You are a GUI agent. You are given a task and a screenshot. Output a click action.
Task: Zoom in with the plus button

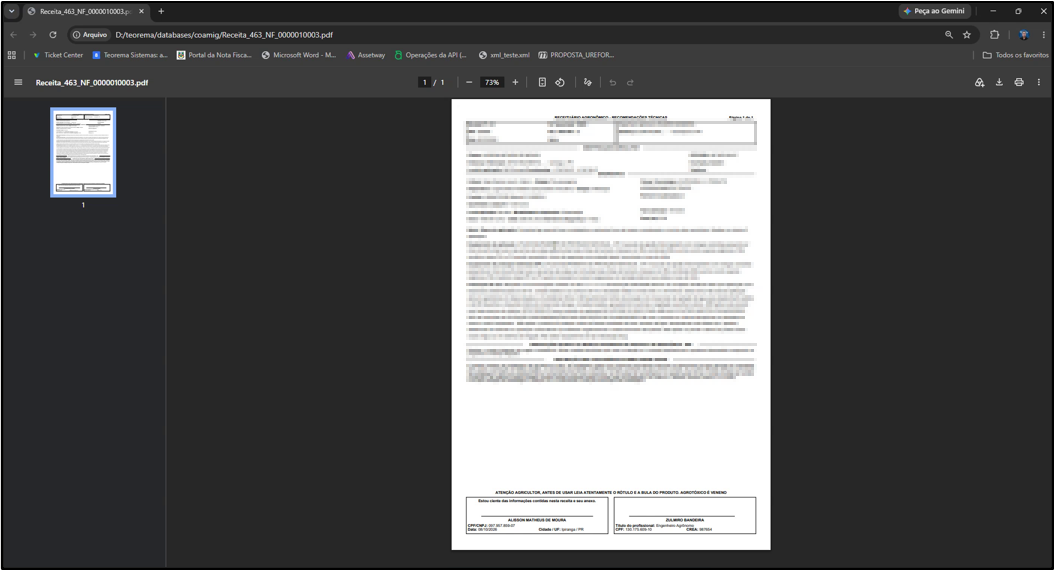pyautogui.click(x=515, y=83)
